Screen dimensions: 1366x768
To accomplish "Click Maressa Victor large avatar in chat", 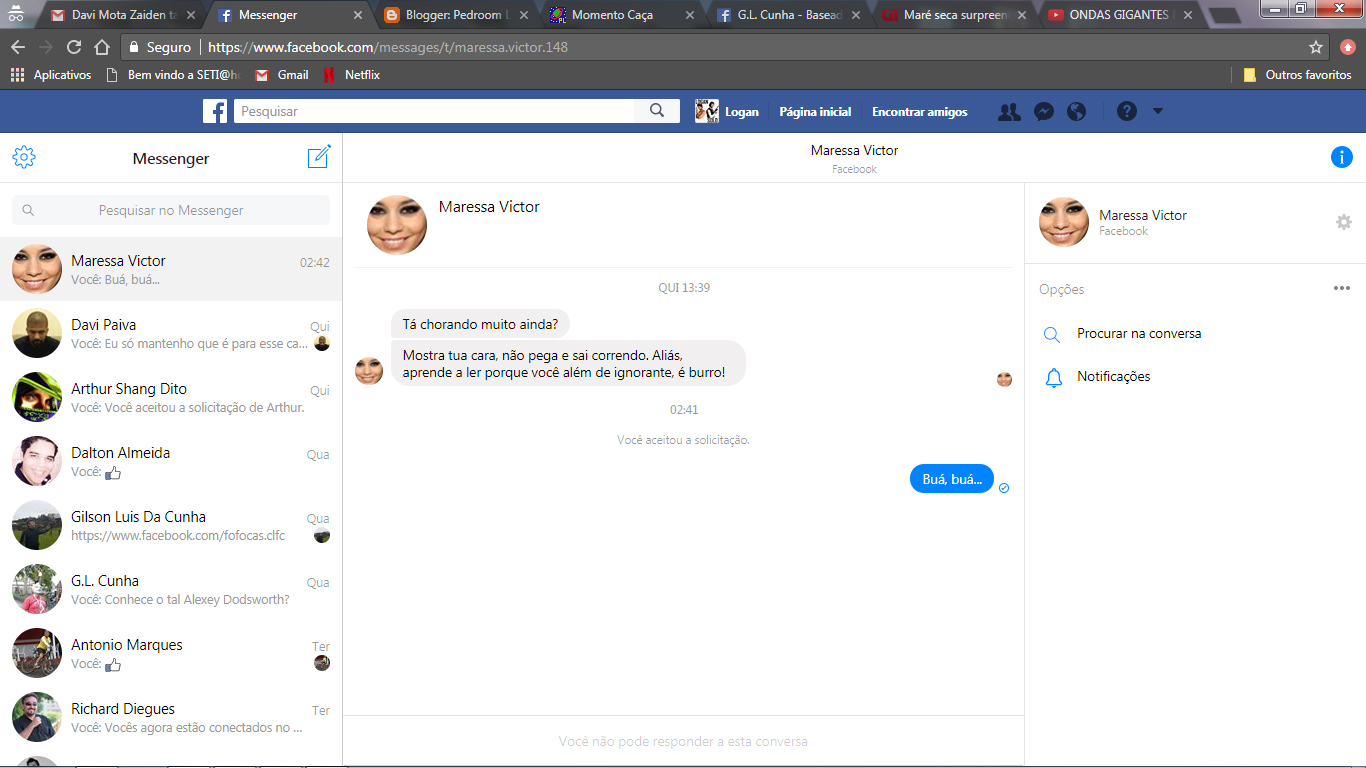I will (397, 225).
